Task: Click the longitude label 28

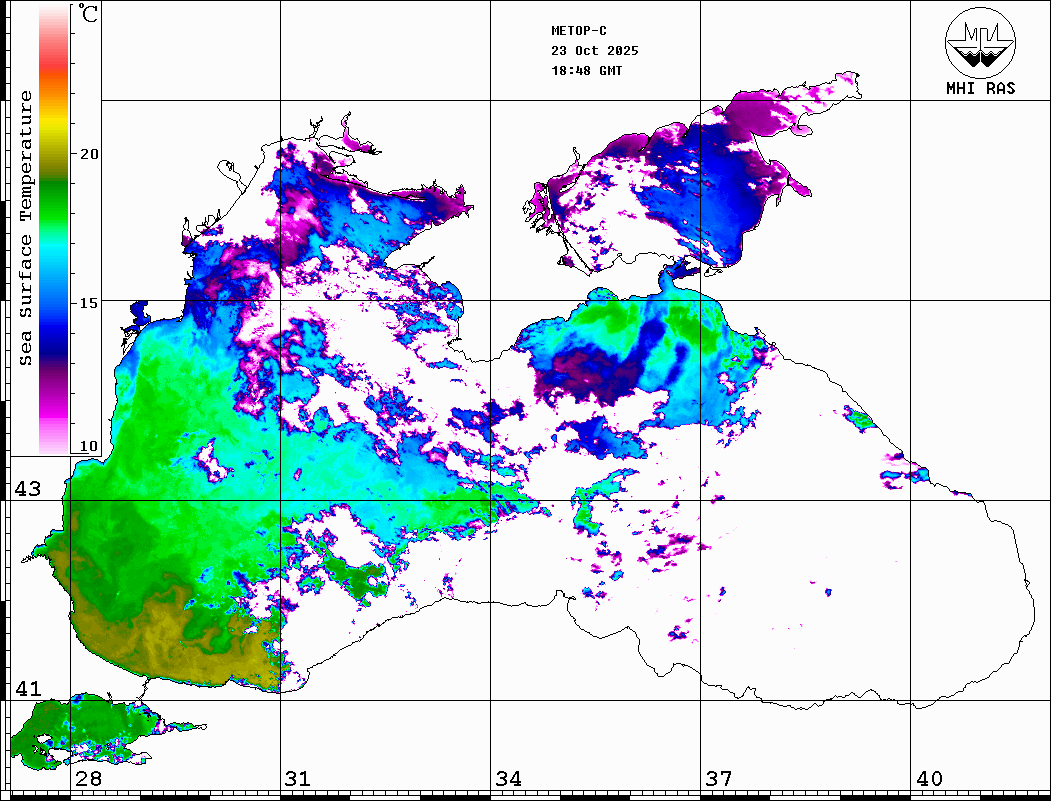Action: click(x=88, y=779)
